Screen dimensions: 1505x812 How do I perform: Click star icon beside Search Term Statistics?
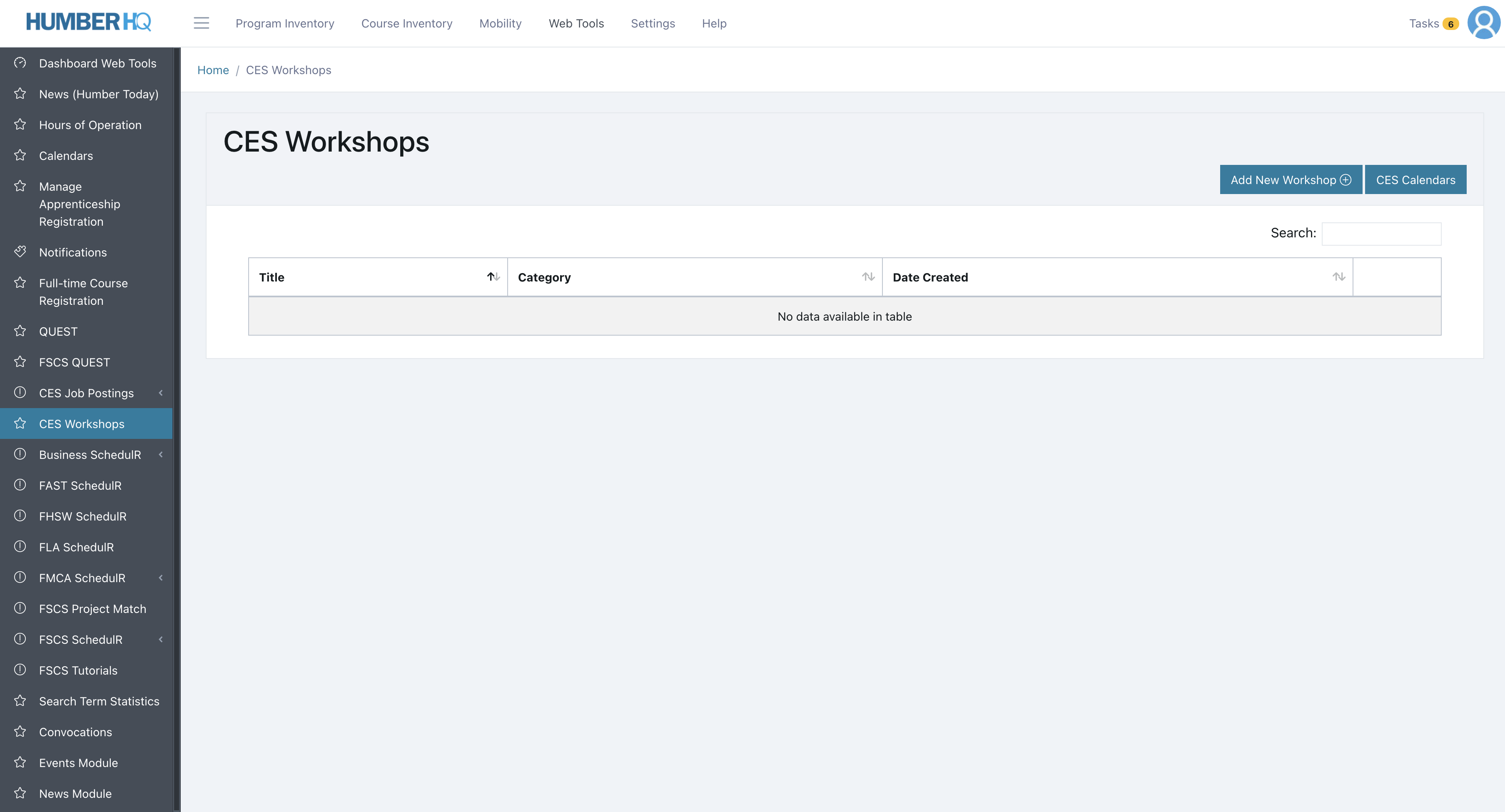tap(20, 701)
